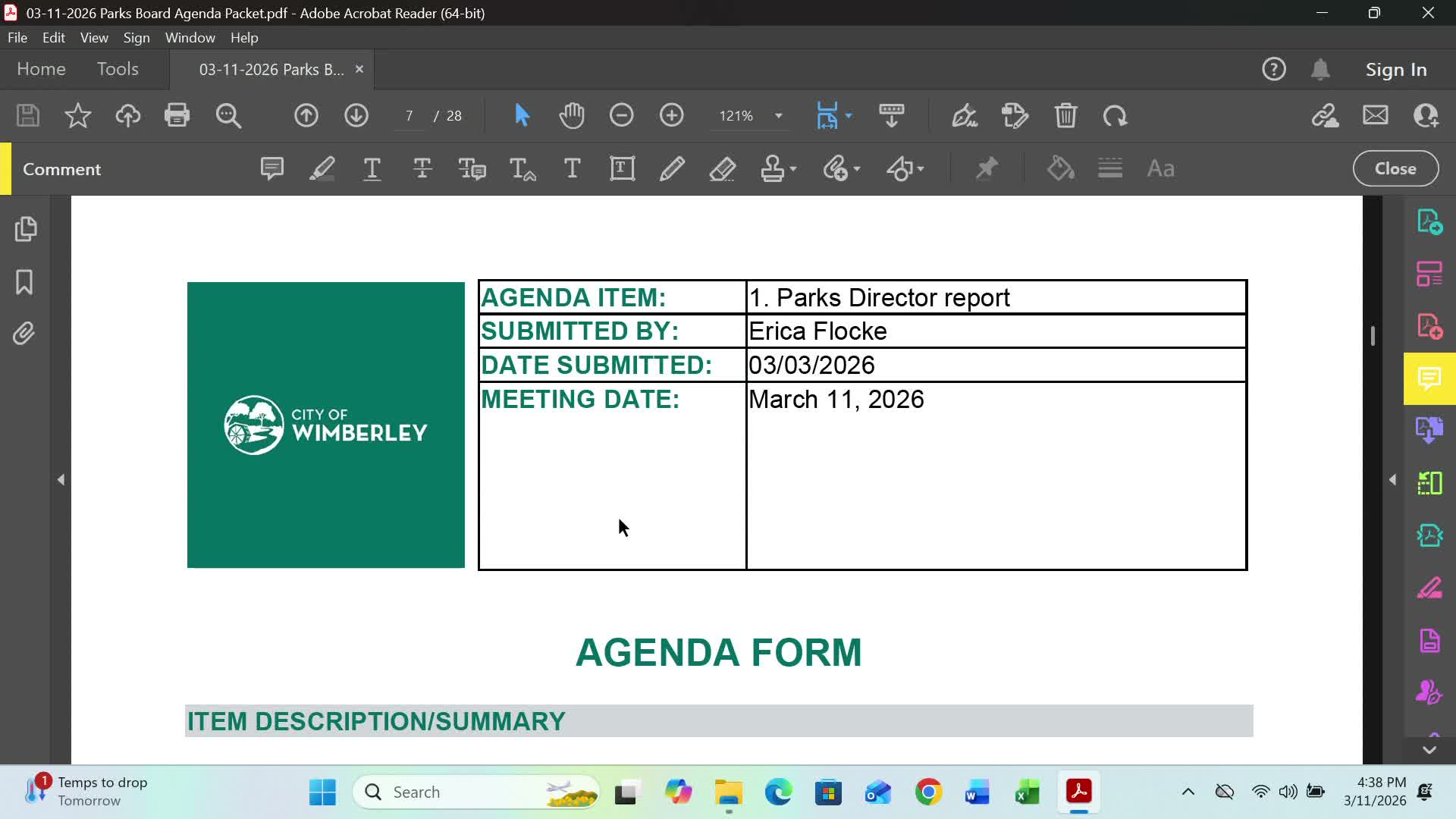Select the Pencil drawing tool
Viewport: 1456px width, 819px height.
click(x=672, y=168)
